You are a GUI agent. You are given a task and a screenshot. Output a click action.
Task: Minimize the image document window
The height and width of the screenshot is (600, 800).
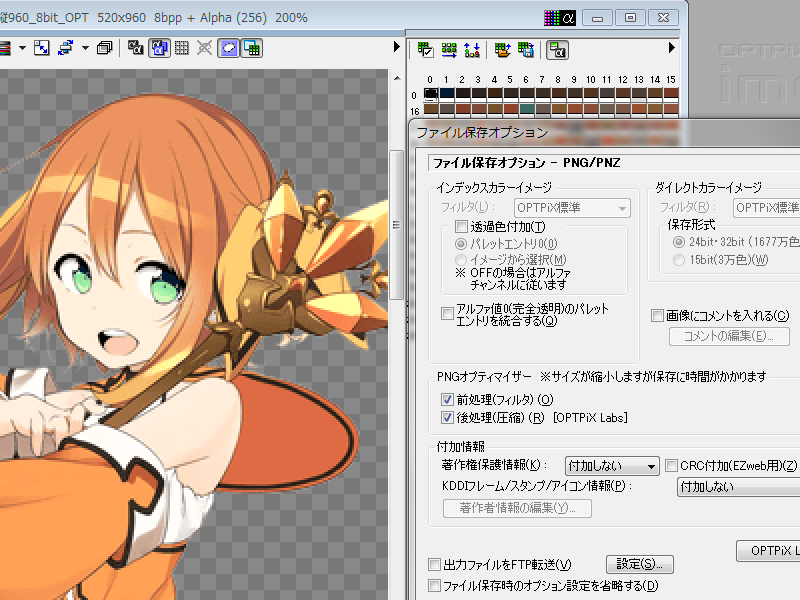pyautogui.click(x=597, y=18)
